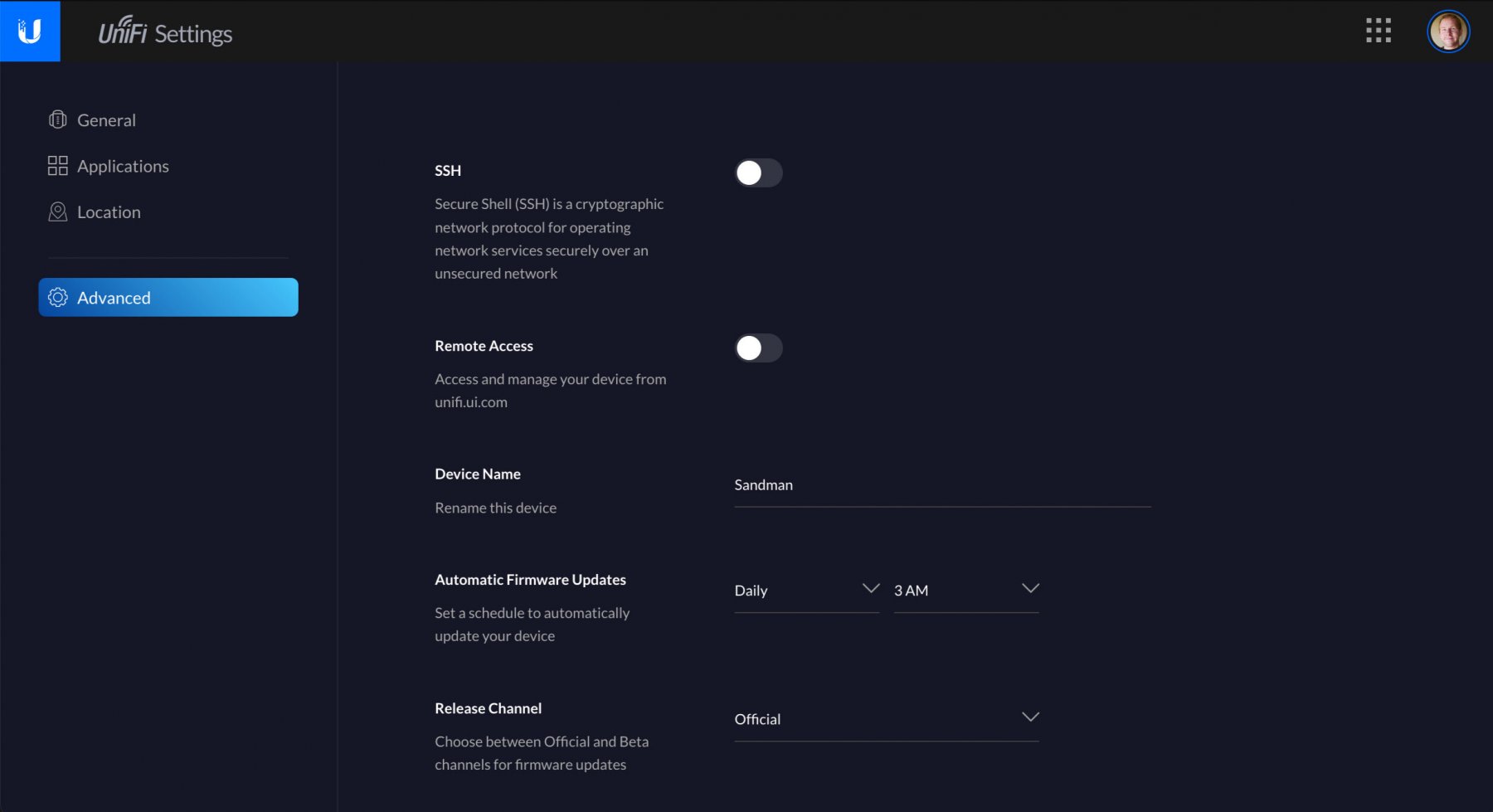1493x812 pixels.
Task: Click the Location pin icon
Action: coord(57,212)
